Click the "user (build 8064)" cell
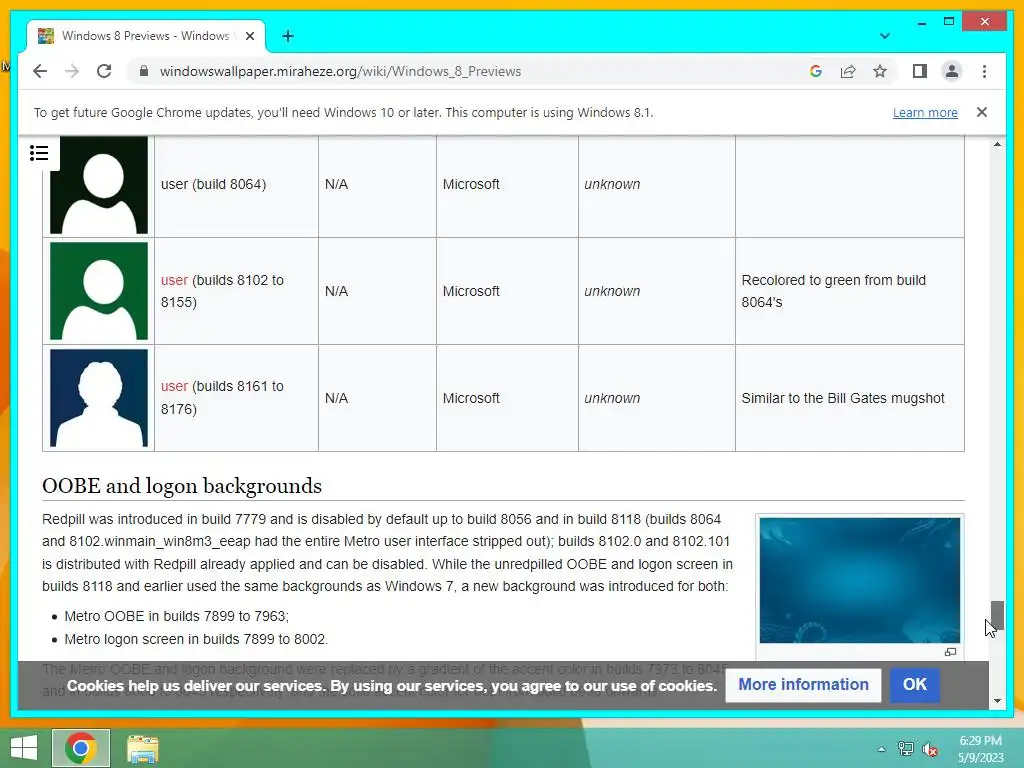The width and height of the screenshot is (1024, 768). coord(236,185)
